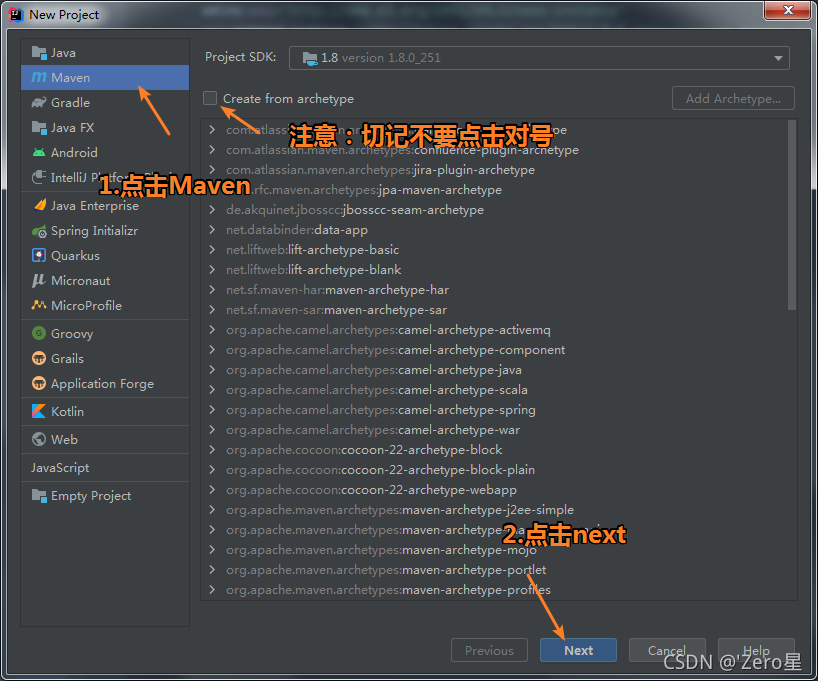This screenshot has width=818, height=681.
Task: Select the Android robot icon
Action: (39, 153)
